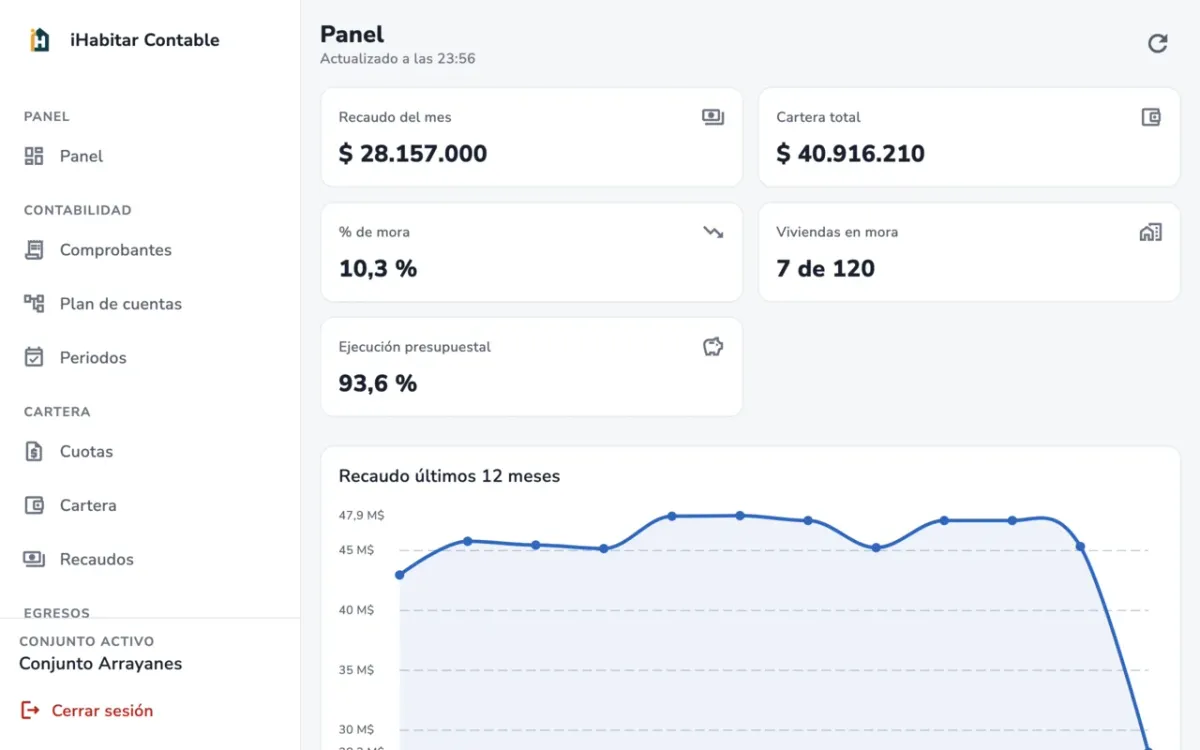Click the Cerrar sesión link text

click(x=102, y=711)
